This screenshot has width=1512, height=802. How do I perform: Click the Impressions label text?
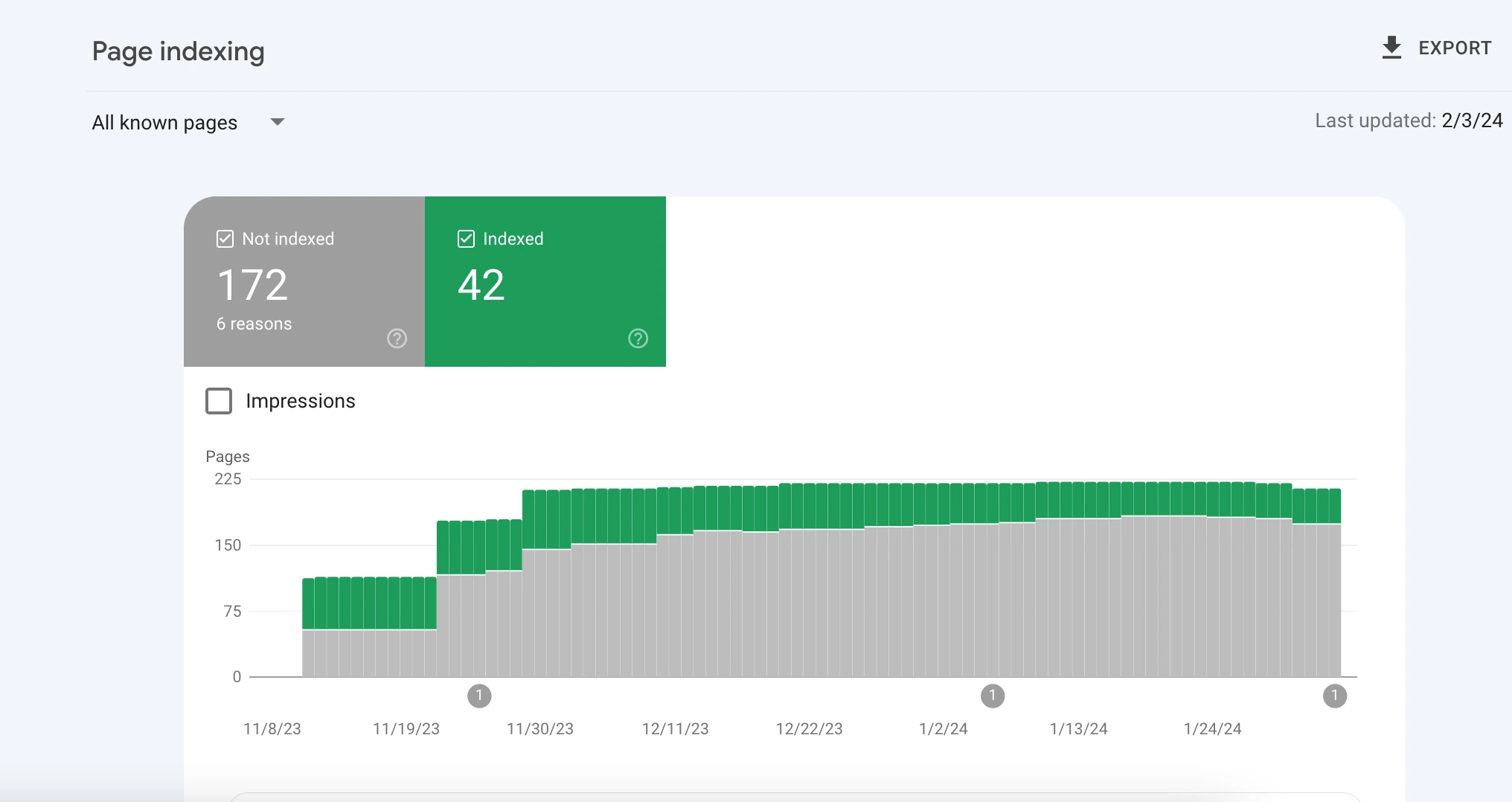click(x=301, y=401)
